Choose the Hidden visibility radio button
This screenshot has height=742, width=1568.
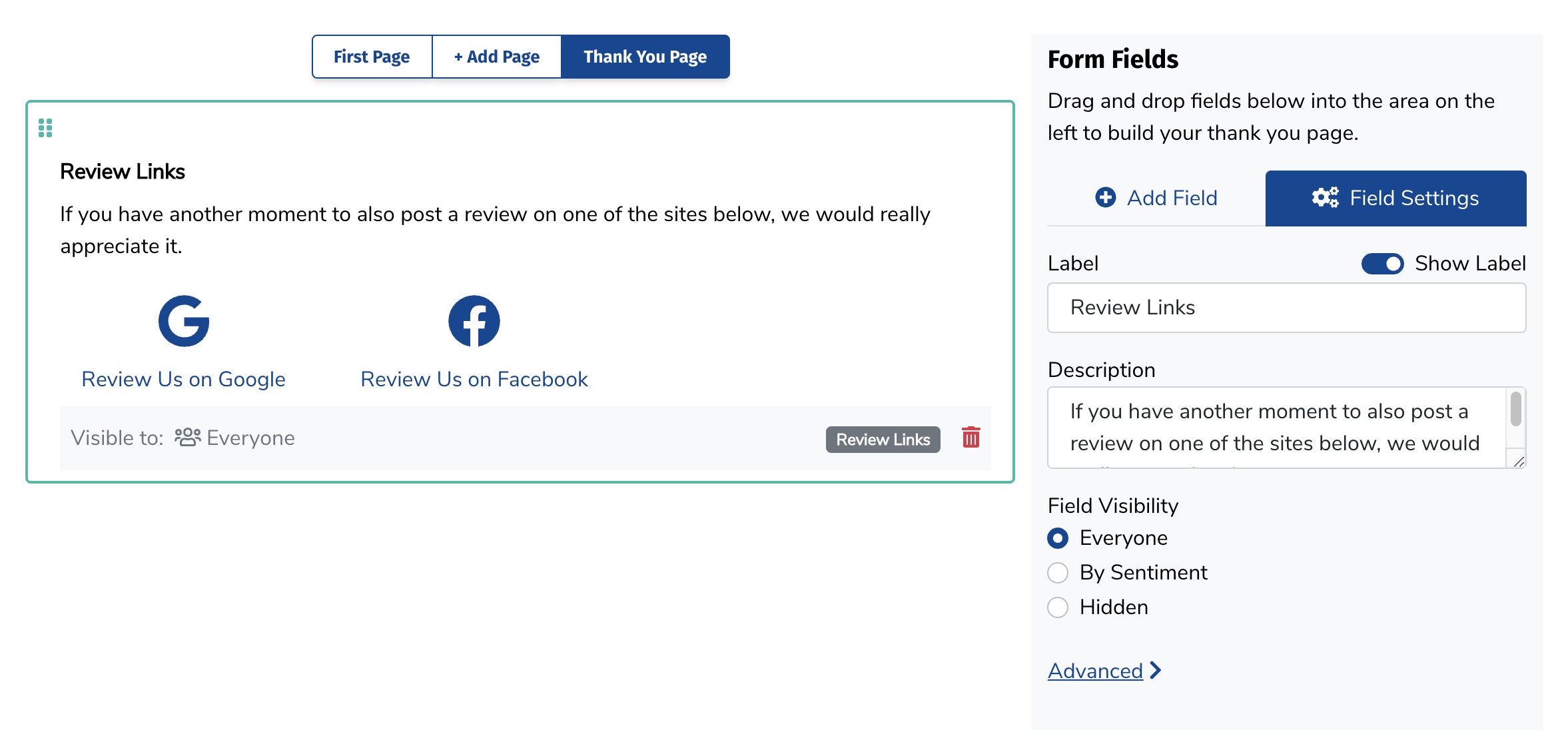click(x=1058, y=607)
